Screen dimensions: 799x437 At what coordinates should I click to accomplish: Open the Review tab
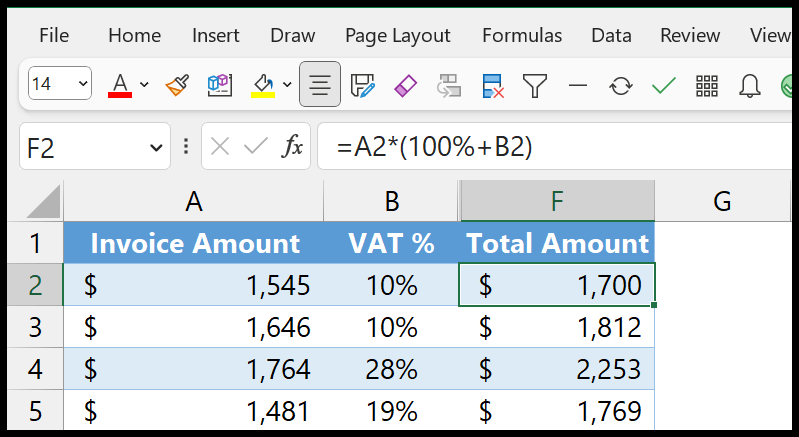coord(690,35)
